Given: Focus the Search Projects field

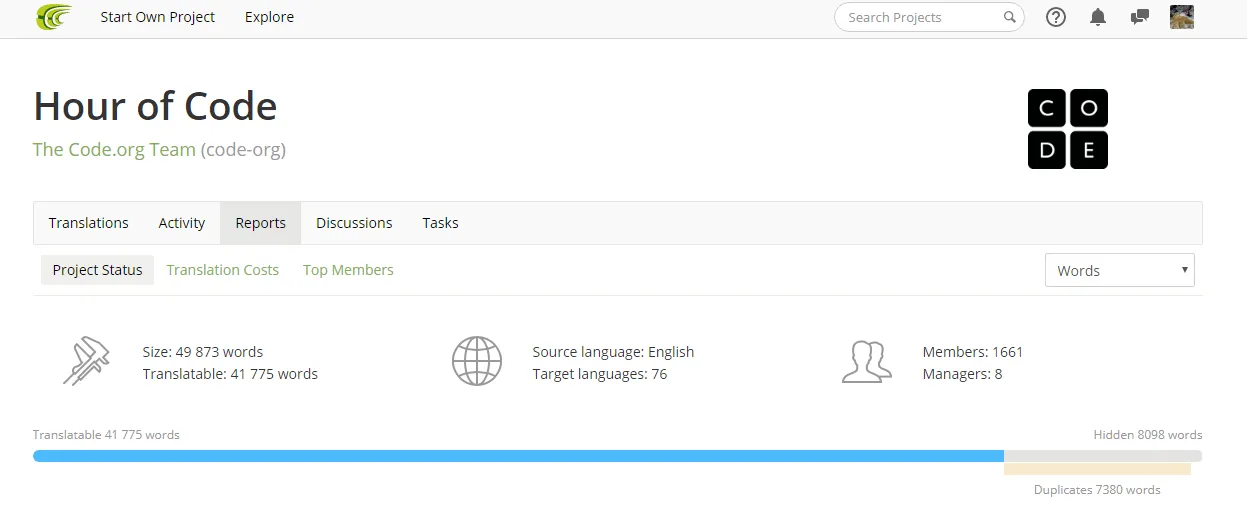Looking at the screenshot, I should click(929, 17).
